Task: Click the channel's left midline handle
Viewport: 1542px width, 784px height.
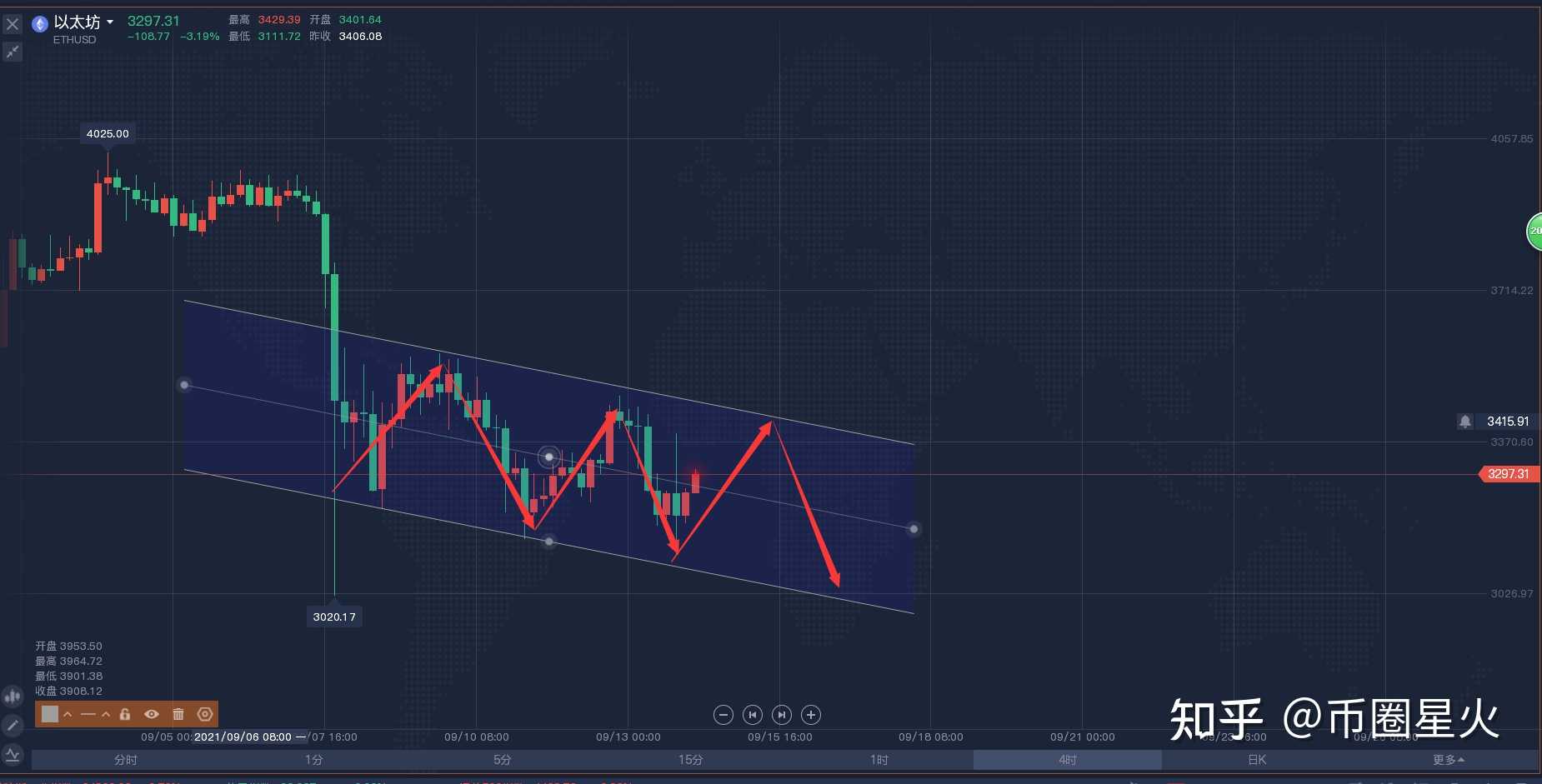Action: (x=184, y=385)
